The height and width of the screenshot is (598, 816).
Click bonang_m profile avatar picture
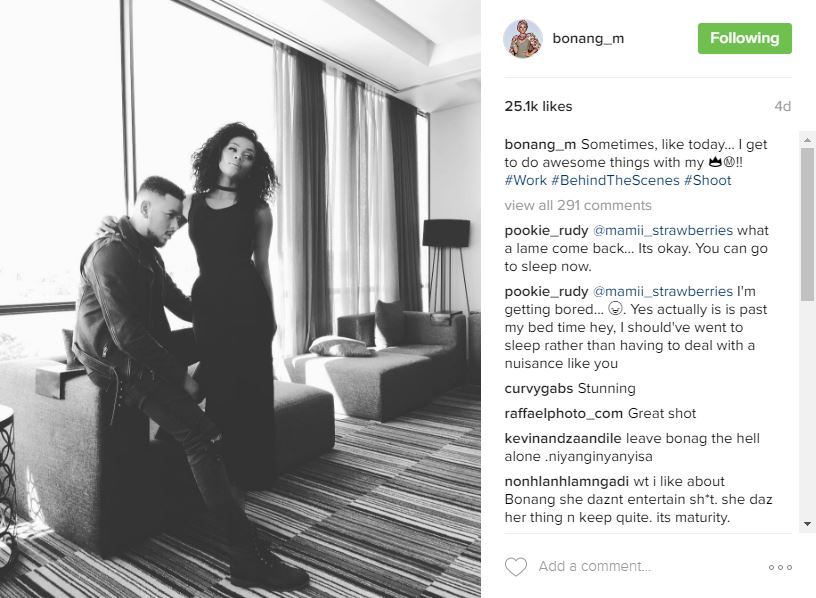(x=523, y=39)
